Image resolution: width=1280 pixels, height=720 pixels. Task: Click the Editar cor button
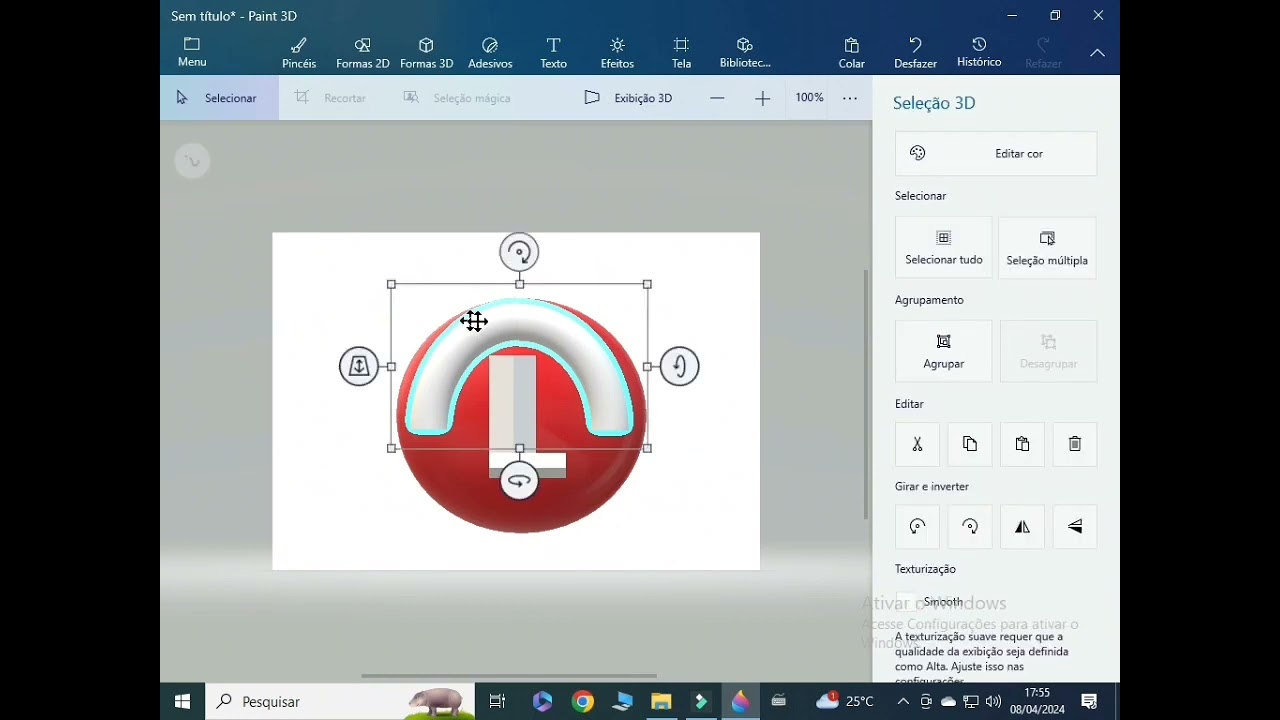coord(996,153)
